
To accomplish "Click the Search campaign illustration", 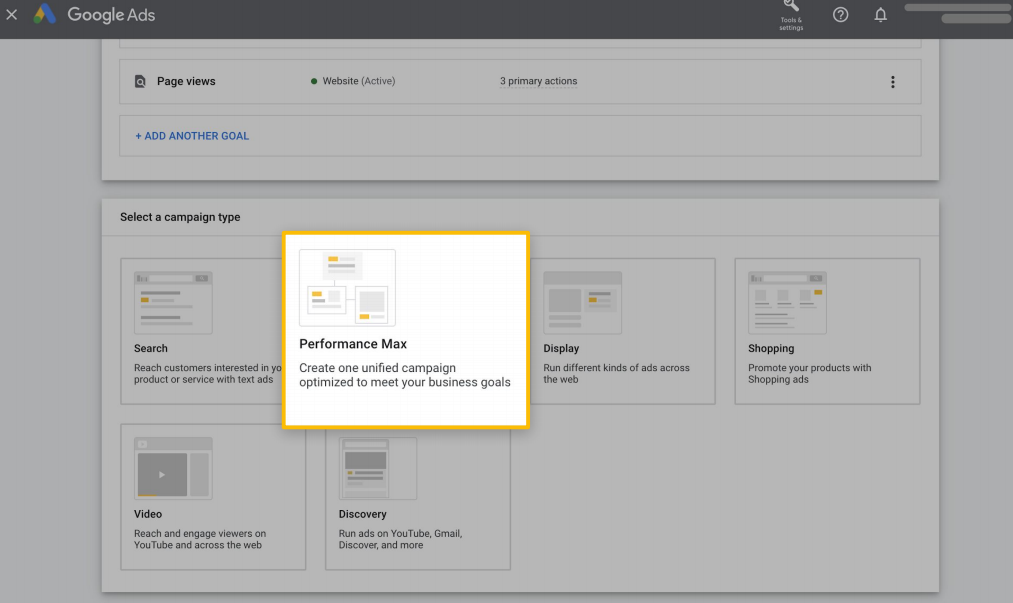I will (x=173, y=302).
